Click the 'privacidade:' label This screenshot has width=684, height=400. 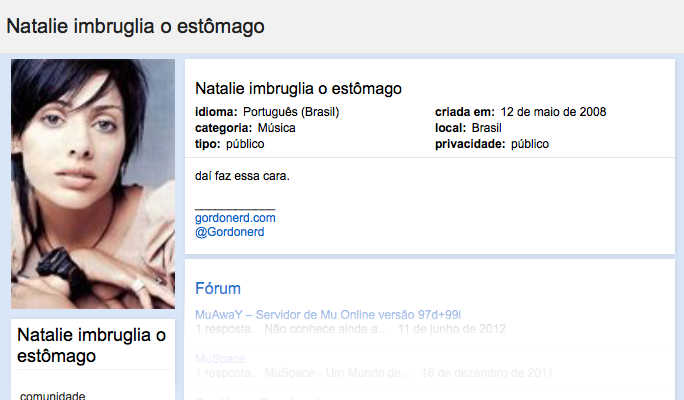pyautogui.click(x=470, y=144)
